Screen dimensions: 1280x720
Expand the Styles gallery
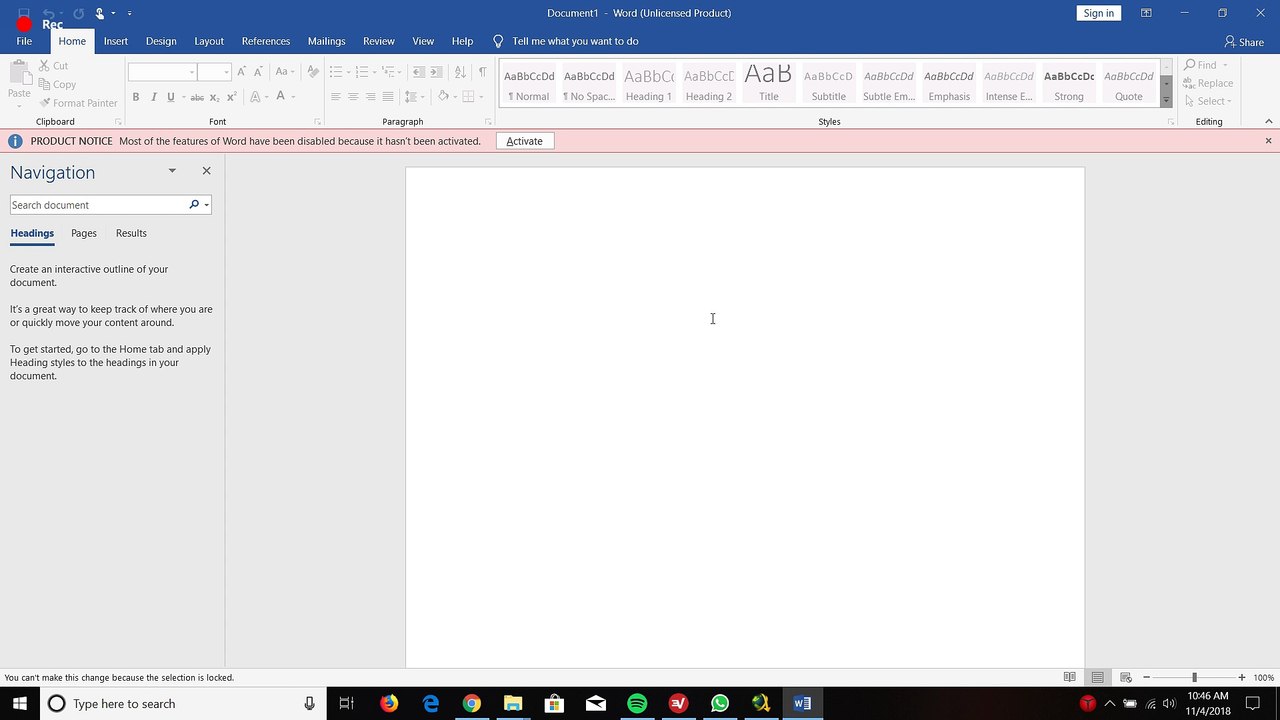click(x=1166, y=101)
